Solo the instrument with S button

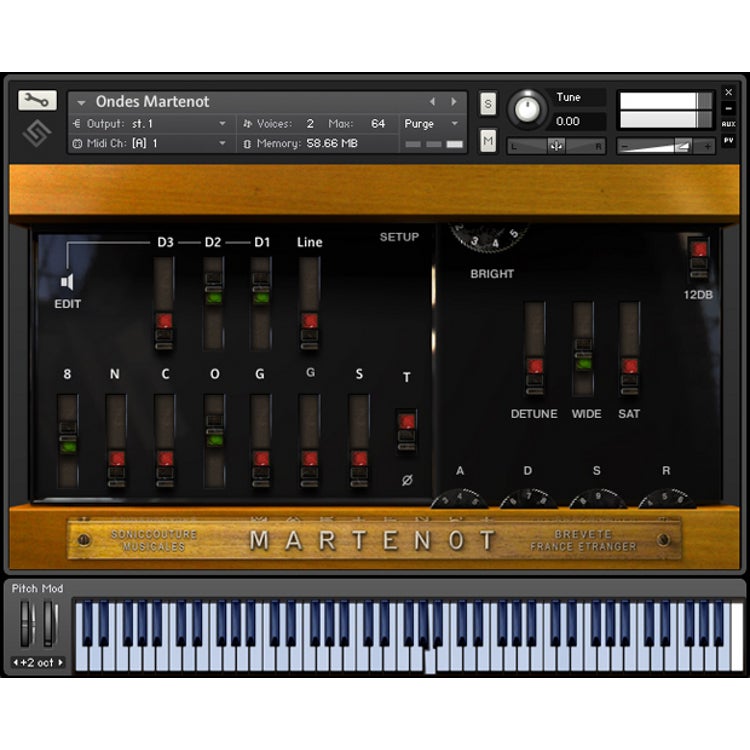point(488,104)
